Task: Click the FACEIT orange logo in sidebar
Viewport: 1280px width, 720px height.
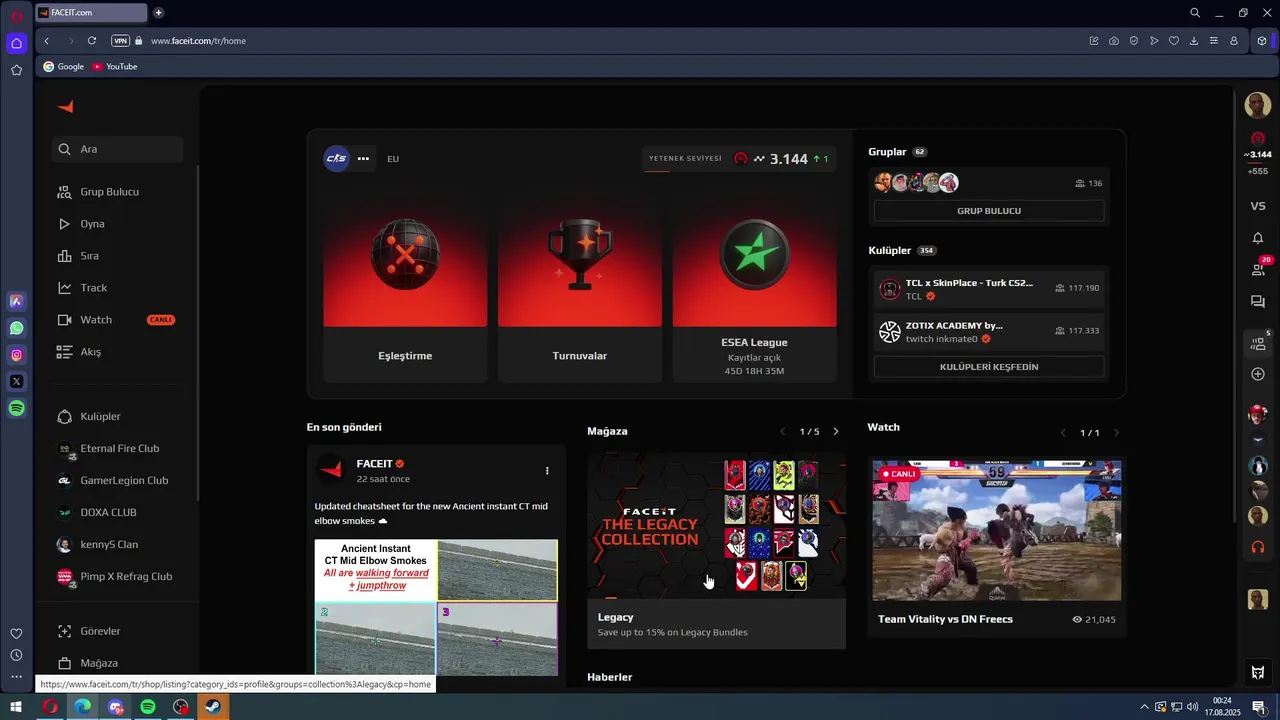Action: click(x=66, y=107)
